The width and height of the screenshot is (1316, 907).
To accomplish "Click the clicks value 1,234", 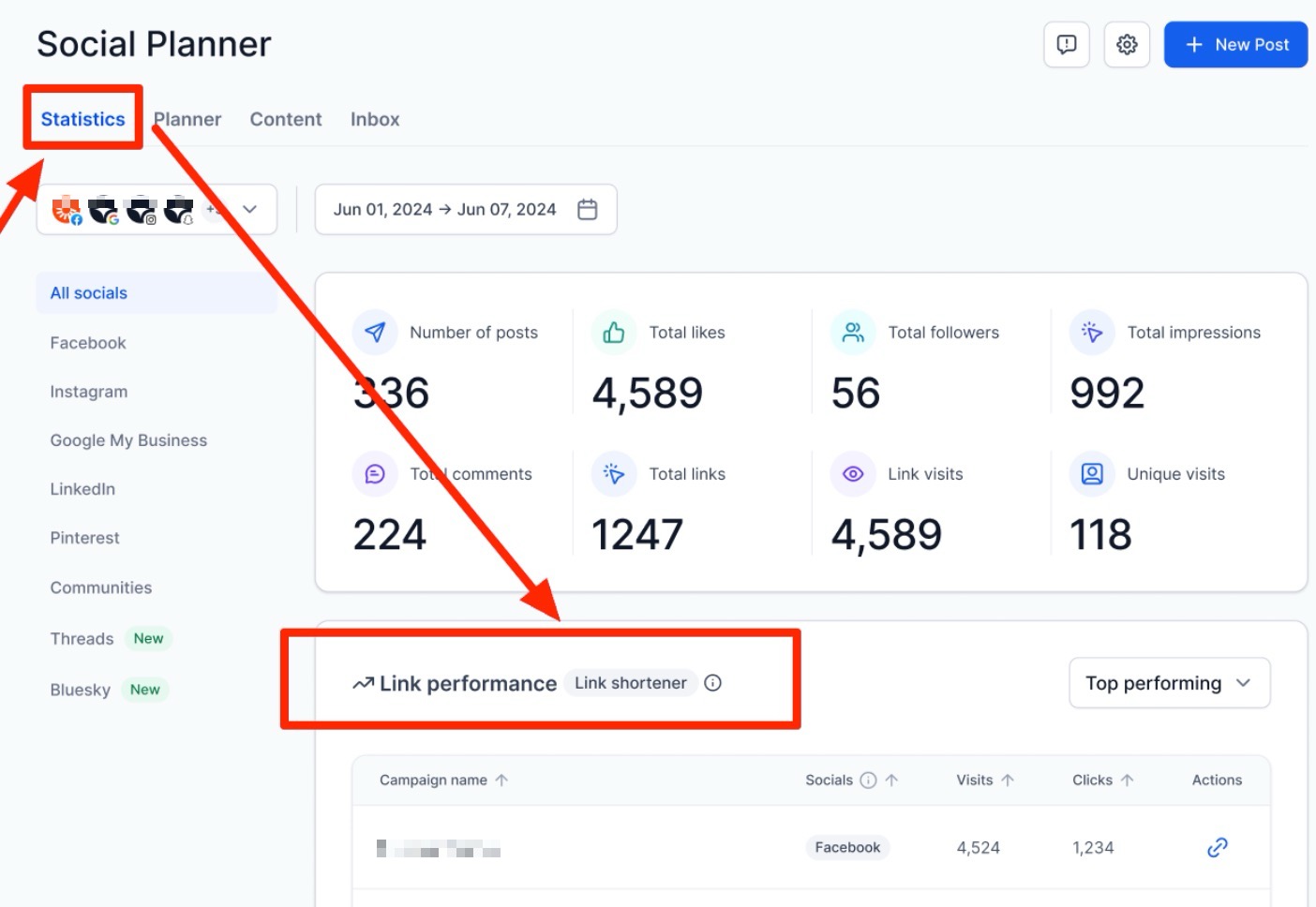I will click(1093, 848).
